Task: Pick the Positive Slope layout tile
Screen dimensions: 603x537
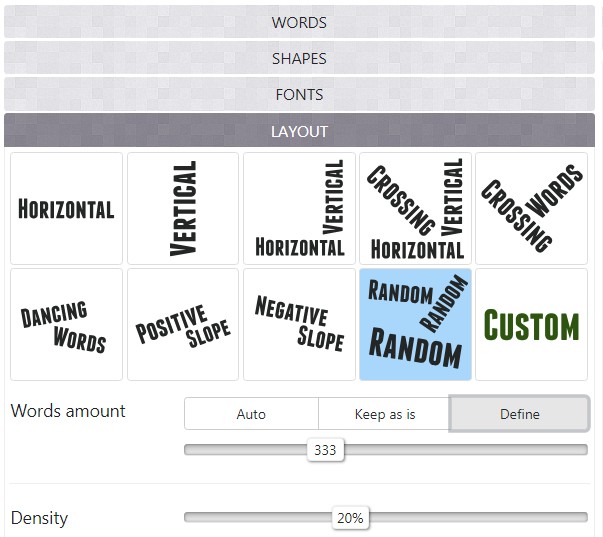Action: (182, 324)
